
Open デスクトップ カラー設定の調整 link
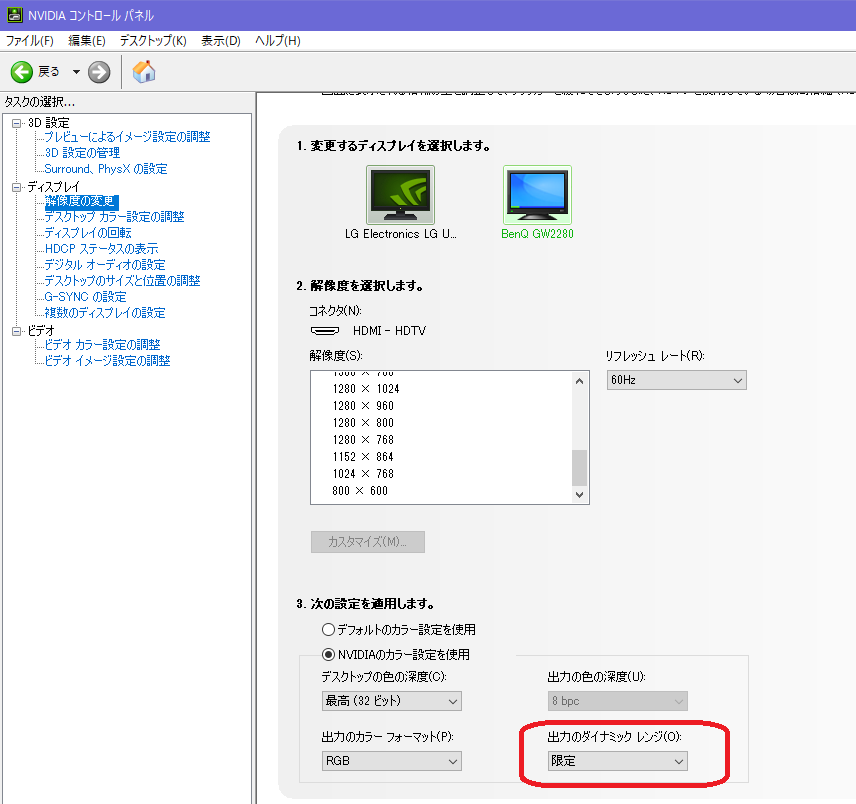(114, 217)
